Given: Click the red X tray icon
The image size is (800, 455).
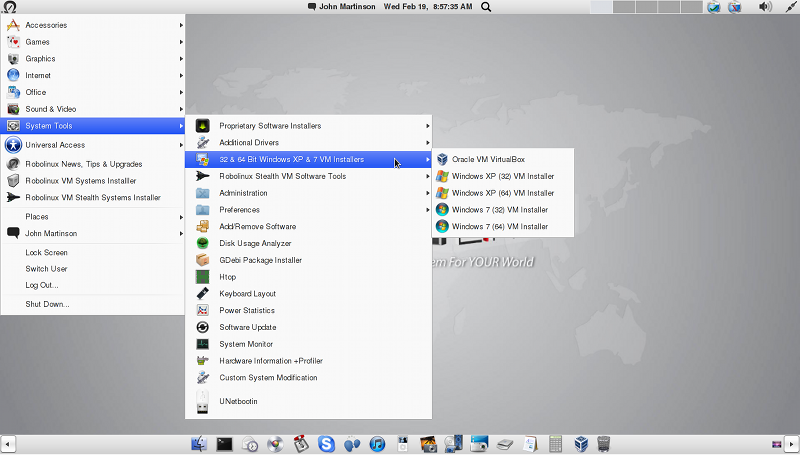Looking at the screenshot, I should 735,7.
